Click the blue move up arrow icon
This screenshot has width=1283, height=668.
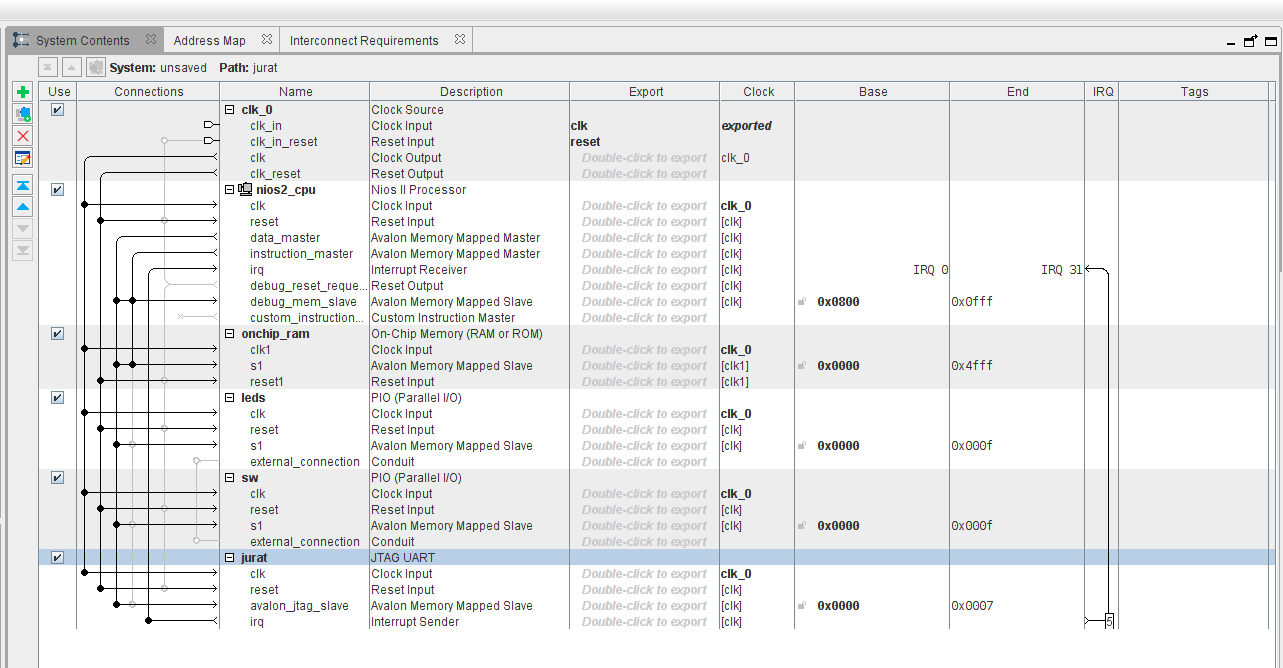click(x=23, y=207)
